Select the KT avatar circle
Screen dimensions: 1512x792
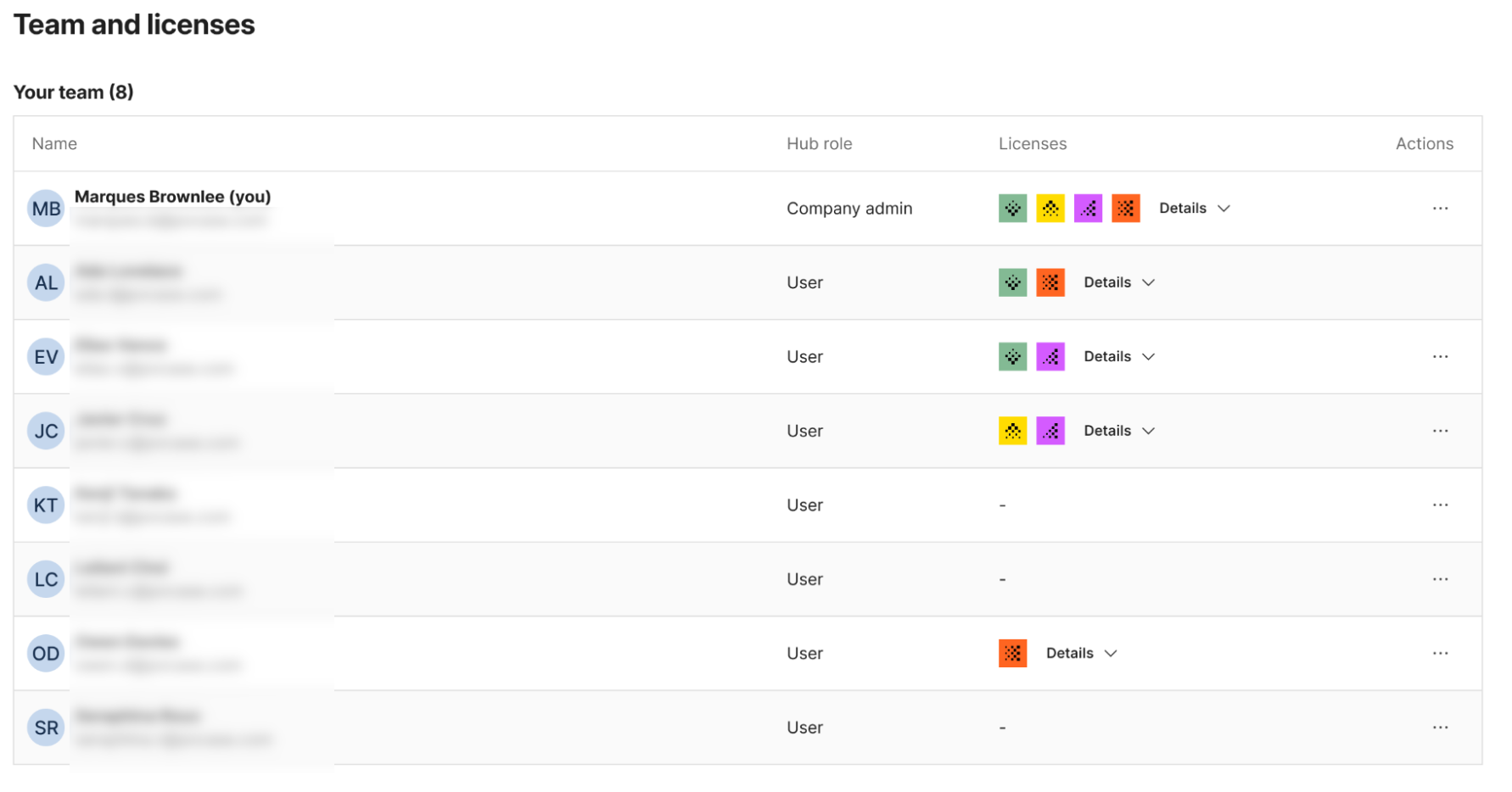point(45,505)
